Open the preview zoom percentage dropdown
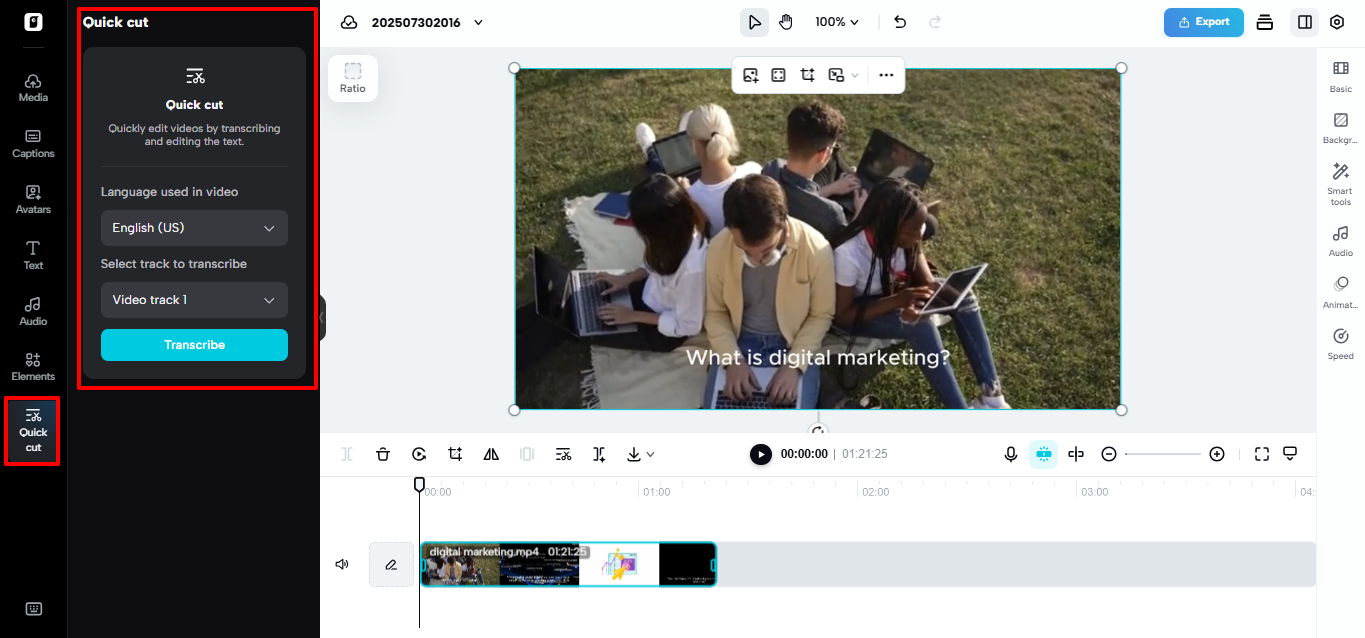Viewport: 1365px width, 638px height. [836, 21]
